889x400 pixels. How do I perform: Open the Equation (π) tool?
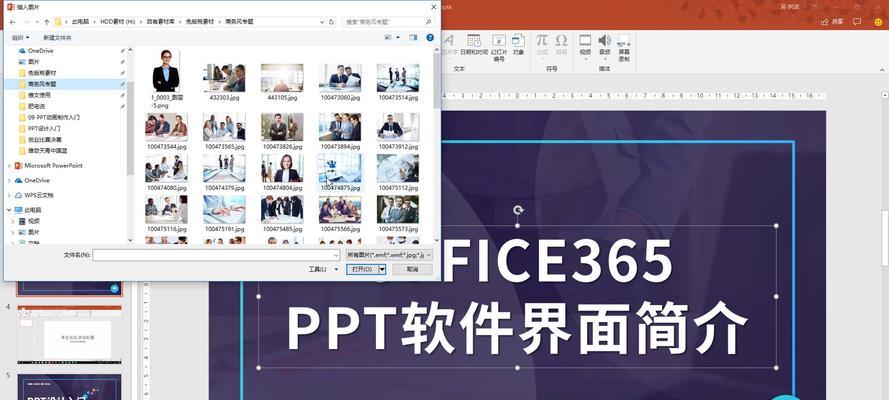542,44
